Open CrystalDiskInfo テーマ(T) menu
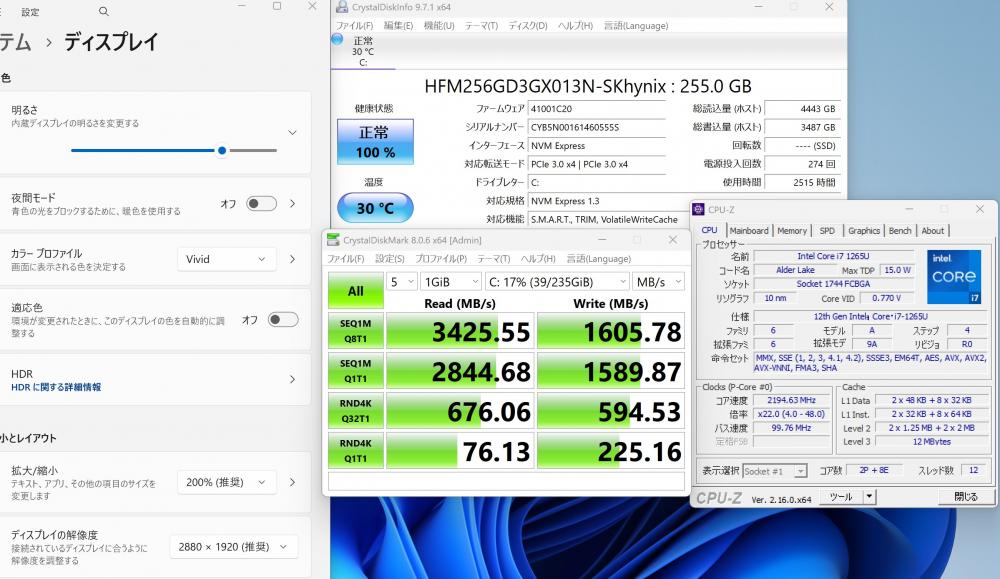The image size is (1000, 579). tap(481, 26)
